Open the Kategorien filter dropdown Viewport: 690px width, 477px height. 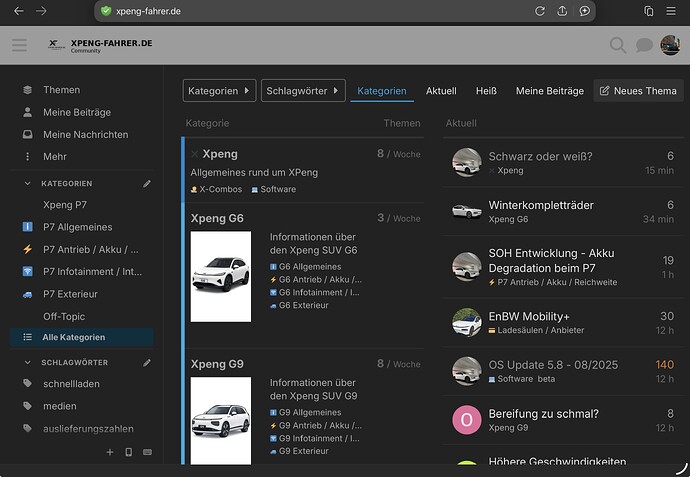[x=219, y=91]
